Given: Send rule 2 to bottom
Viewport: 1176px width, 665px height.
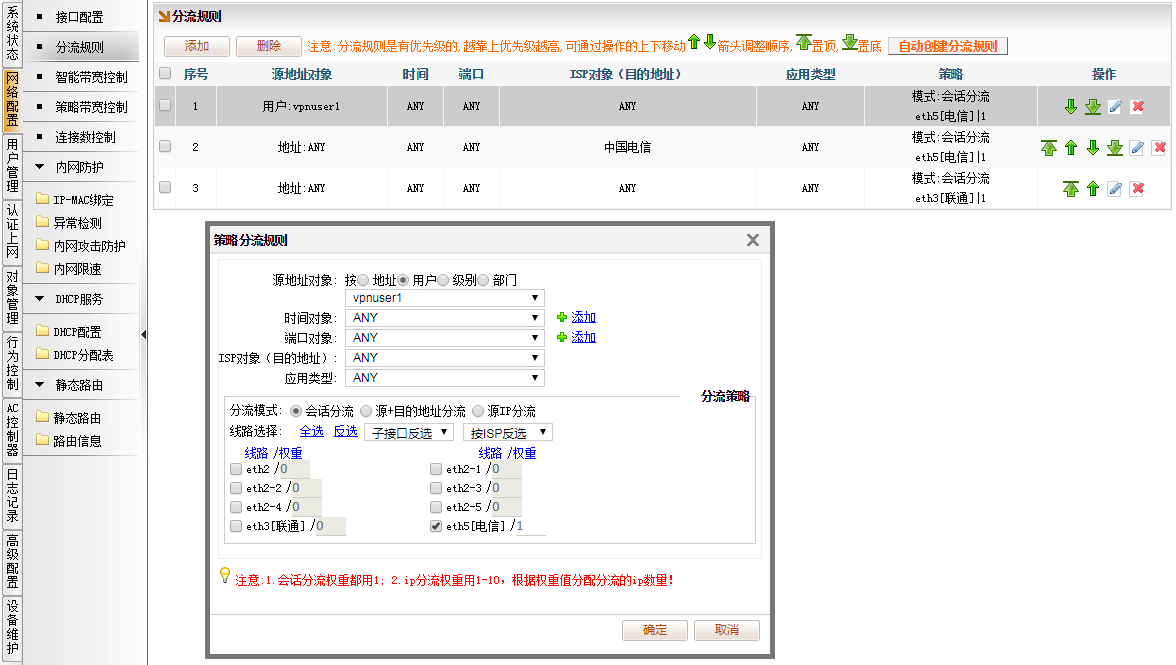Looking at the screenshot, I should point(1114,148).
